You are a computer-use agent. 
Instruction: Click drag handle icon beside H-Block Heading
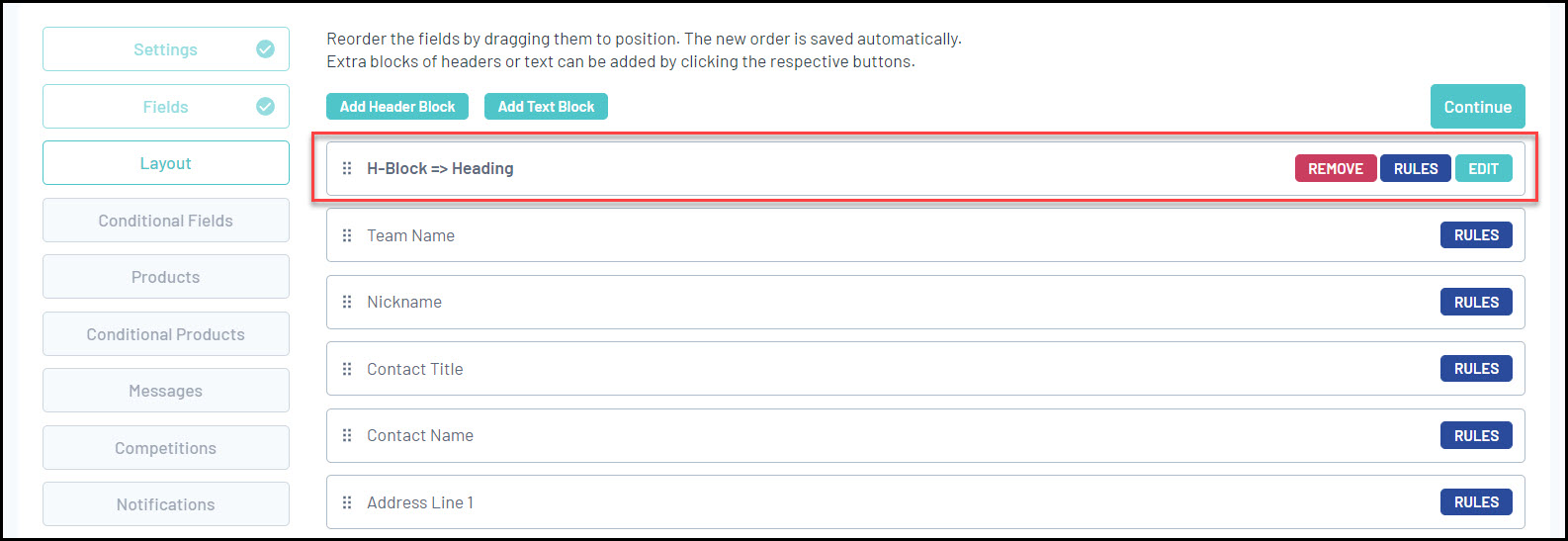(x=347, y=168)
